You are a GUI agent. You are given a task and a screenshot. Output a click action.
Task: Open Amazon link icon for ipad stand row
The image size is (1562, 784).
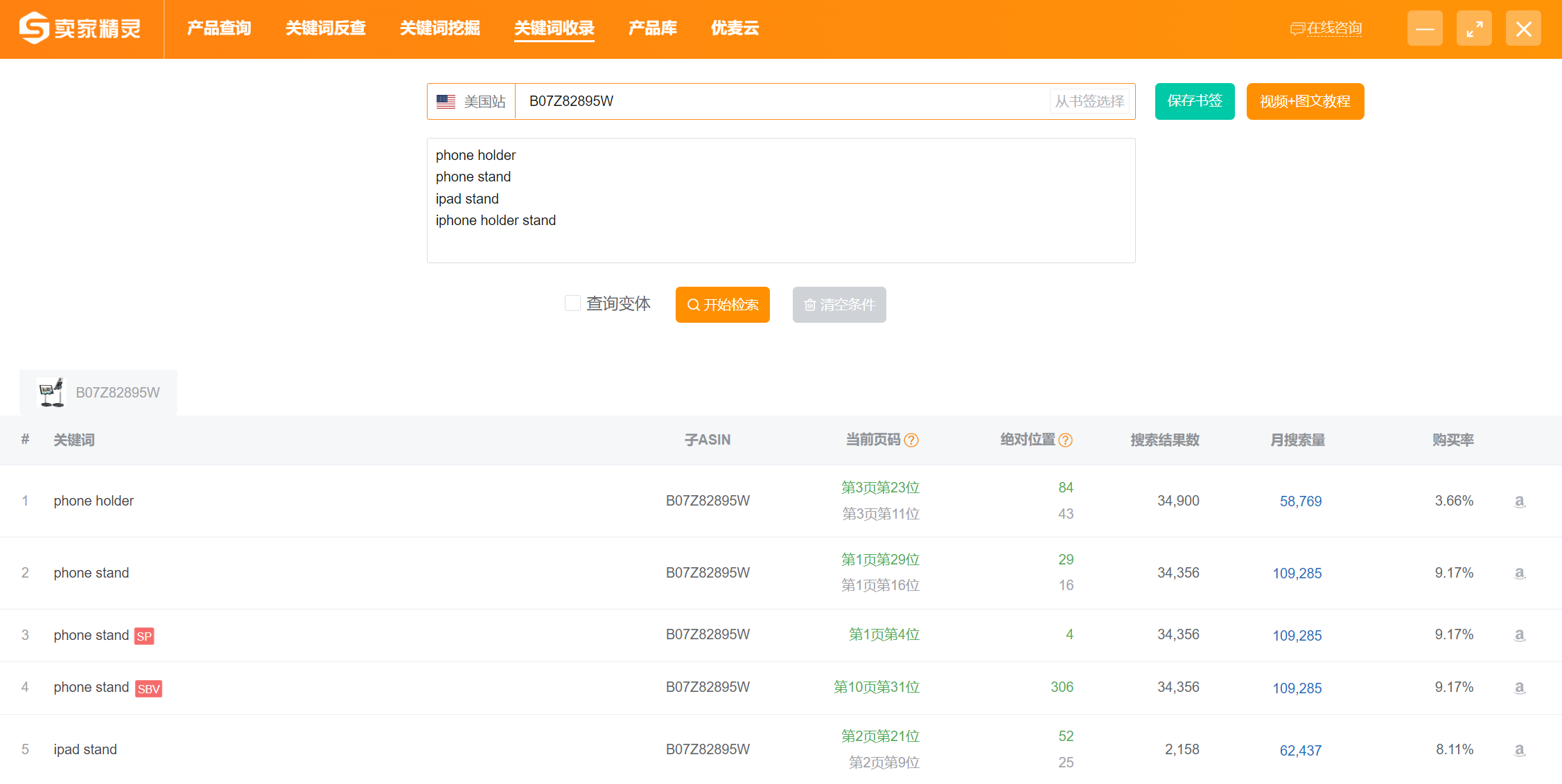point(1519,749)
